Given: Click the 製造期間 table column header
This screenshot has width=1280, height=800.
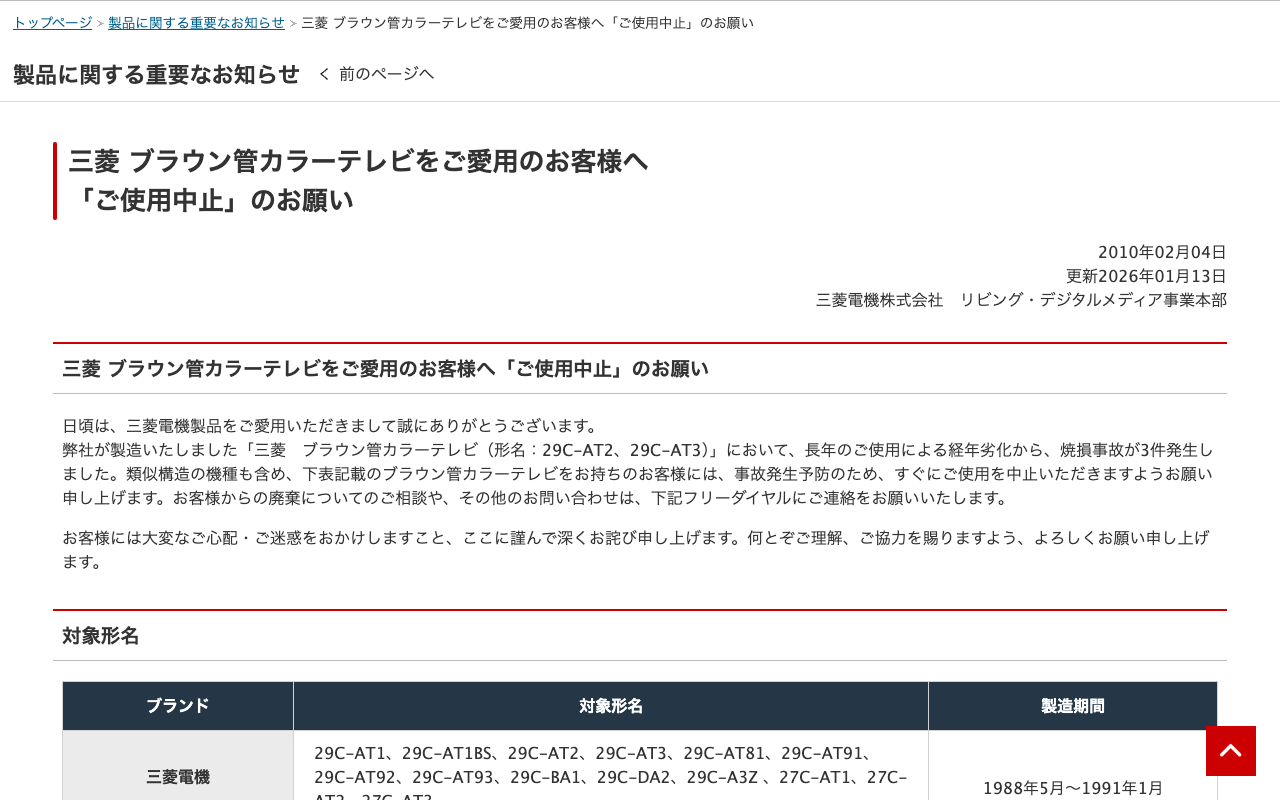Looking at the screenshot, I should tap(1073, 706).
